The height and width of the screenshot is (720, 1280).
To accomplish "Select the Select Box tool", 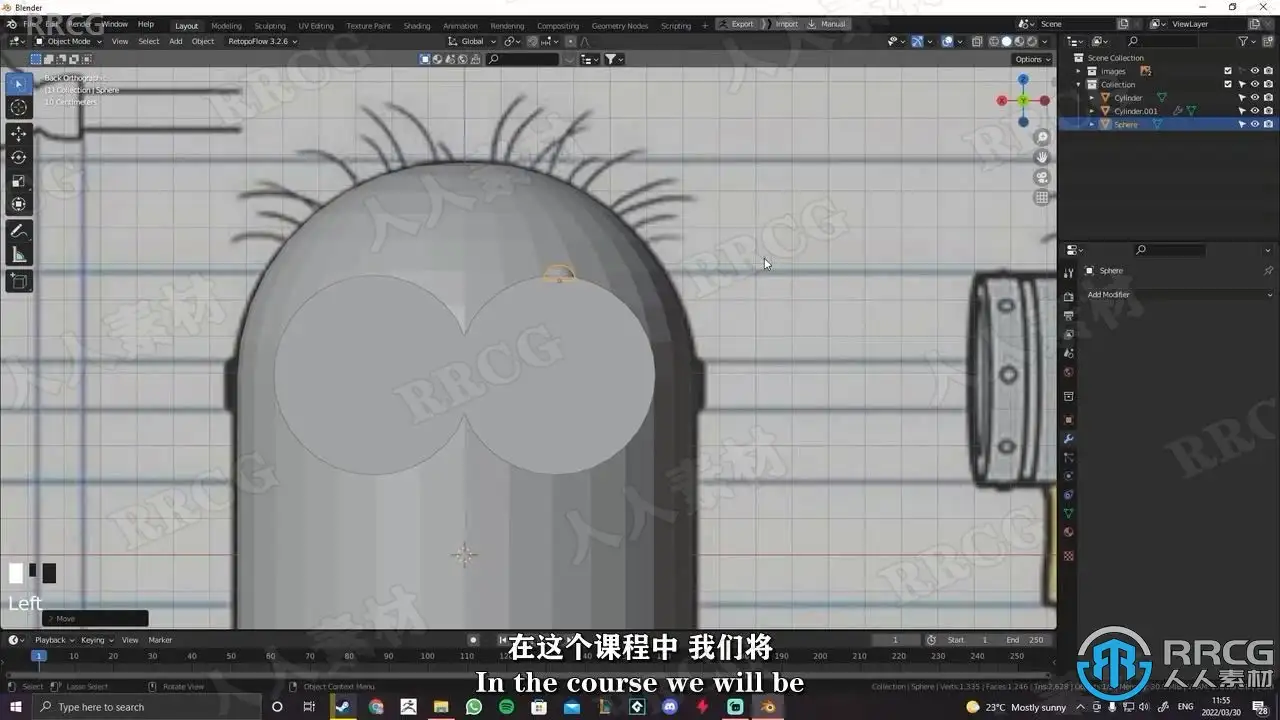I will tap(18, 84).
